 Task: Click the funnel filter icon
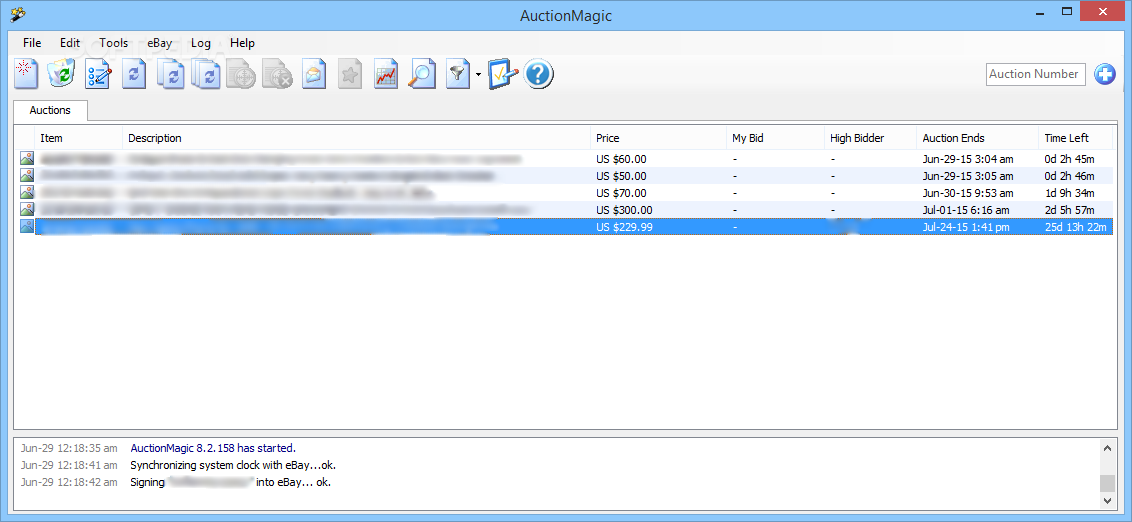[x=458, y=74]
